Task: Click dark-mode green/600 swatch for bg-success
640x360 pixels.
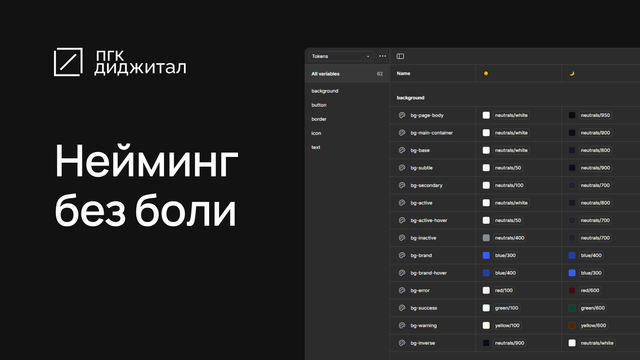Action: [x=572, y=308]
